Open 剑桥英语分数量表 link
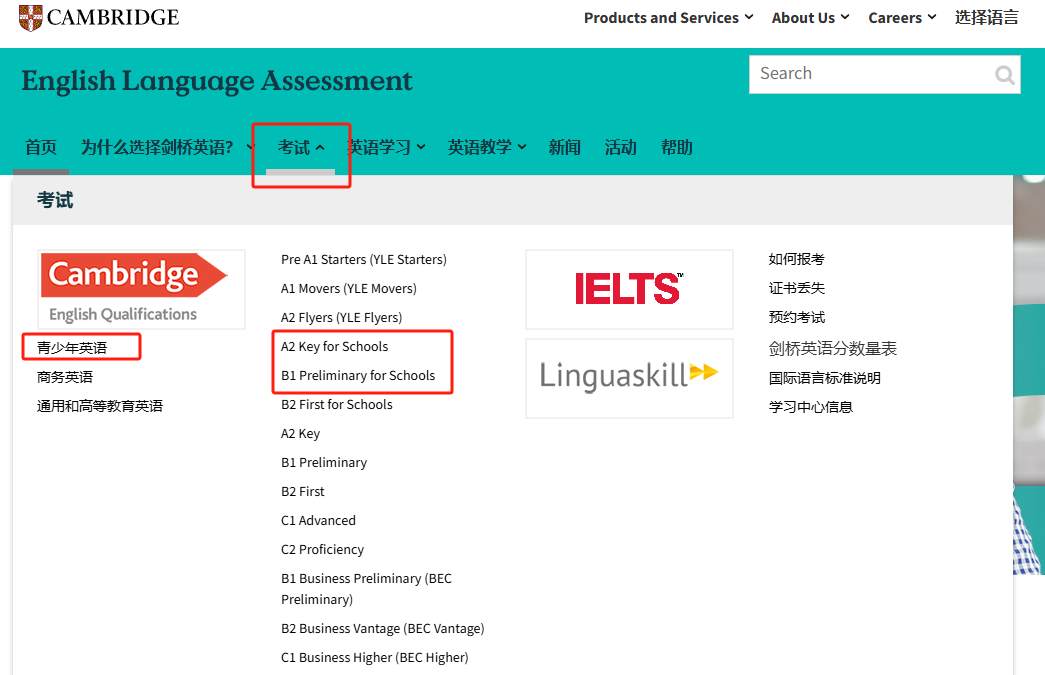 (832, 348)
